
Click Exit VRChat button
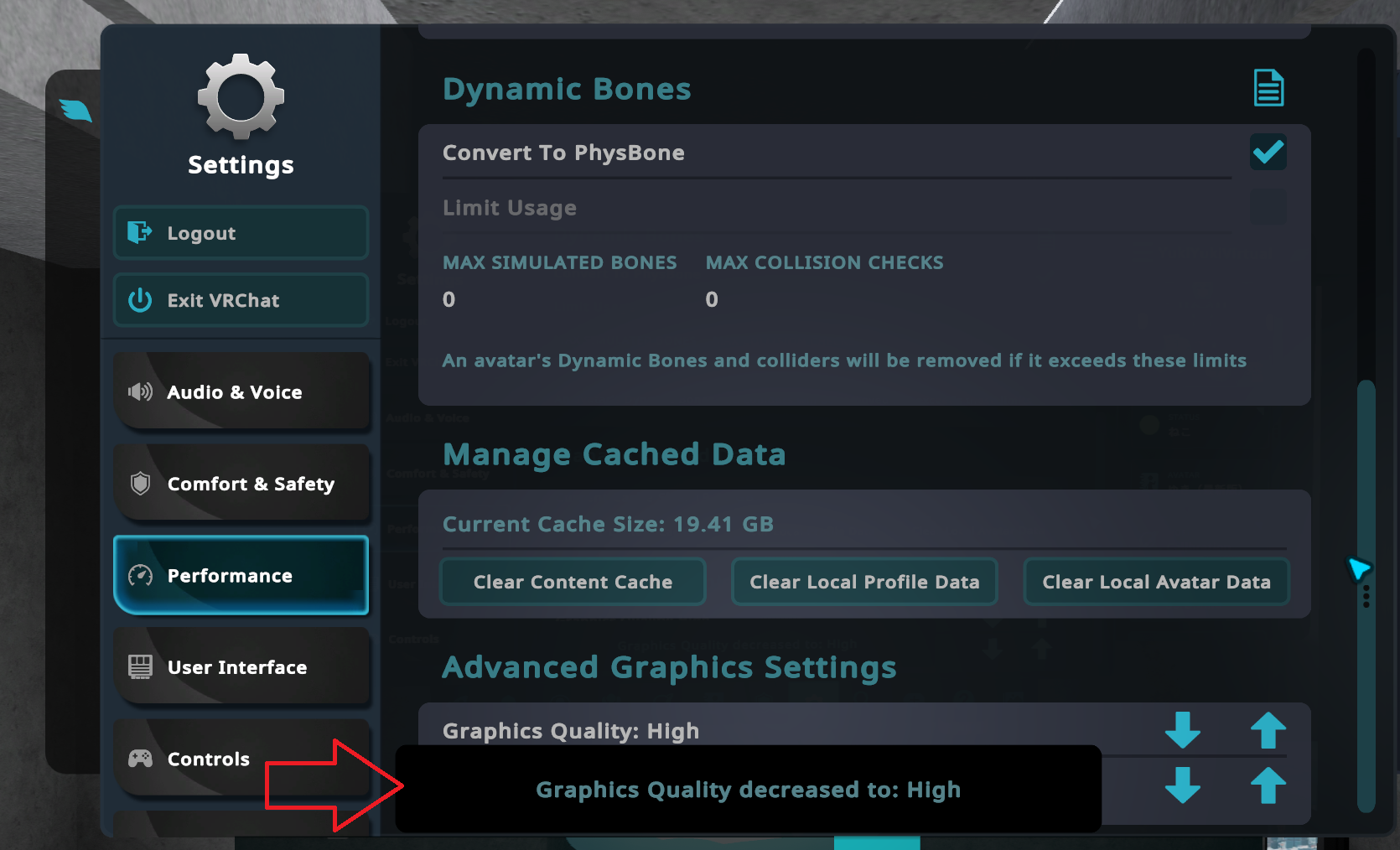(x=241, y=300)
